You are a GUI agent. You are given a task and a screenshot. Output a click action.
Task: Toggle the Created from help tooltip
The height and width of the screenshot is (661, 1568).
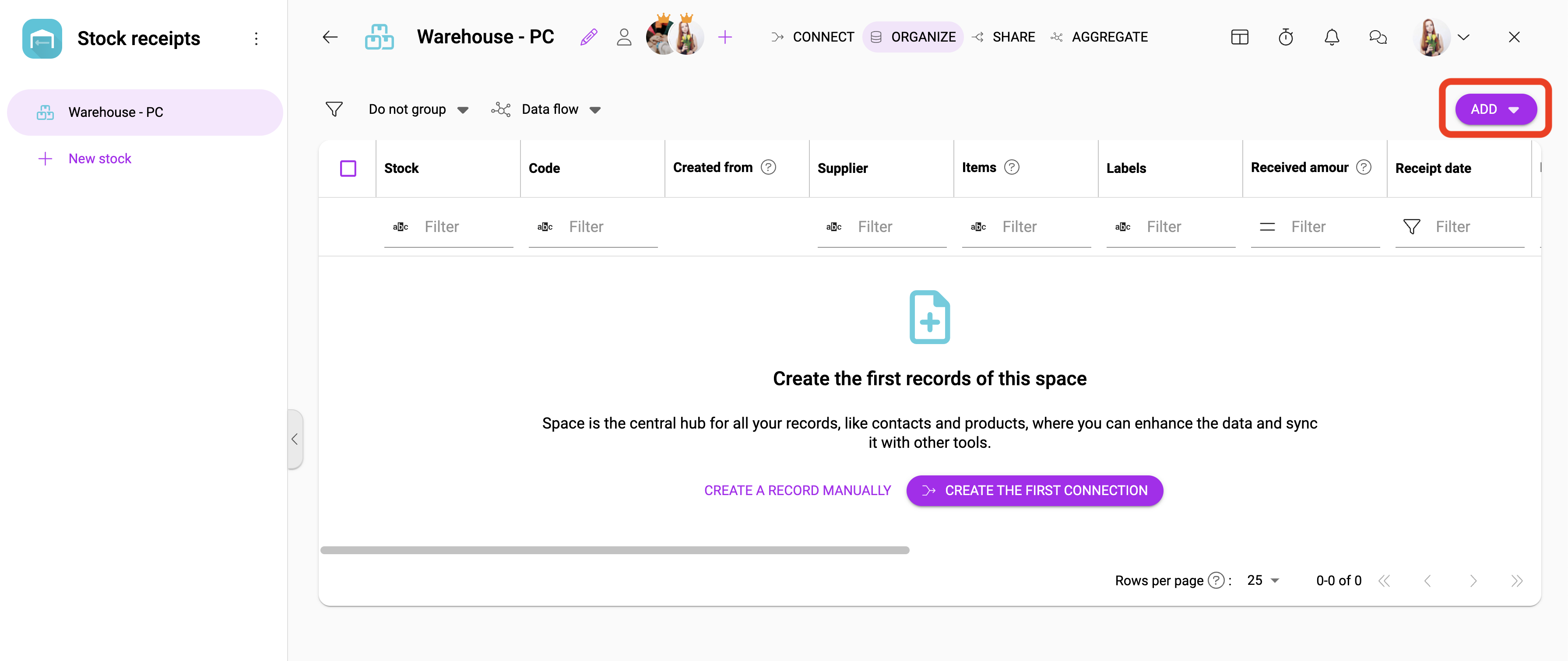coord(769,167)
